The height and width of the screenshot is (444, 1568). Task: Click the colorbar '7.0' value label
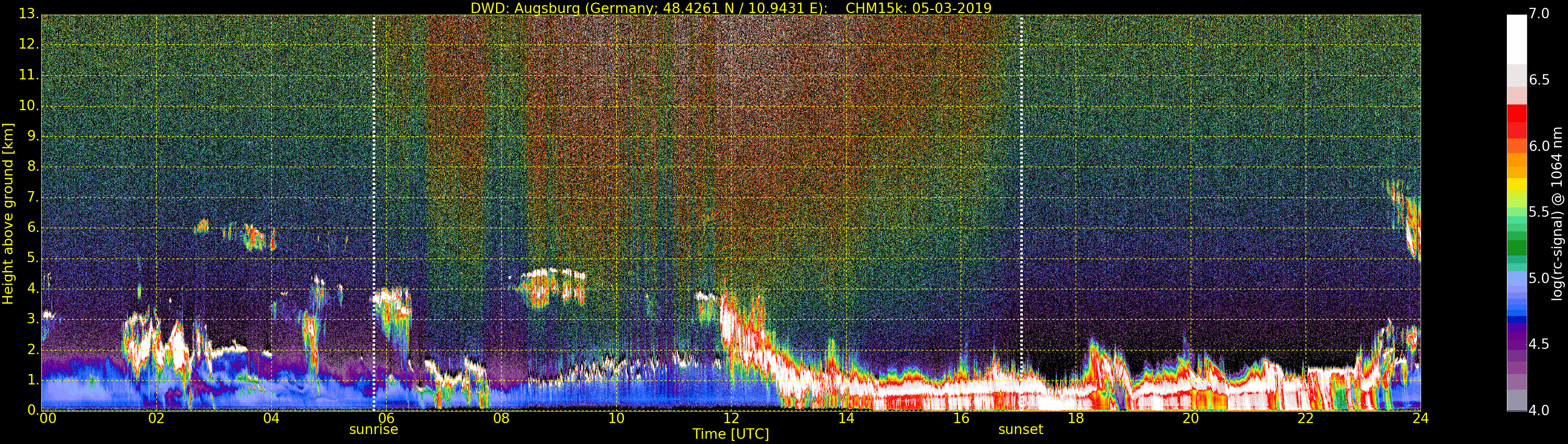pyautogui.click(x=1539, y=14)
